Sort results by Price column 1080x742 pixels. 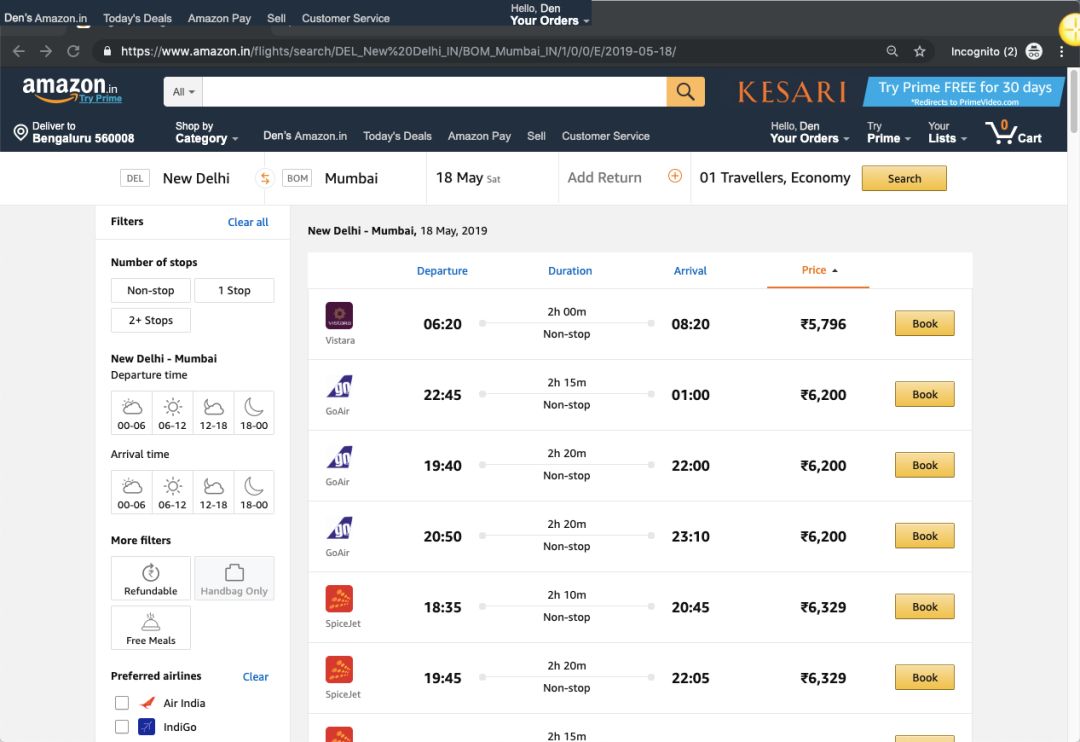(818, 270)
